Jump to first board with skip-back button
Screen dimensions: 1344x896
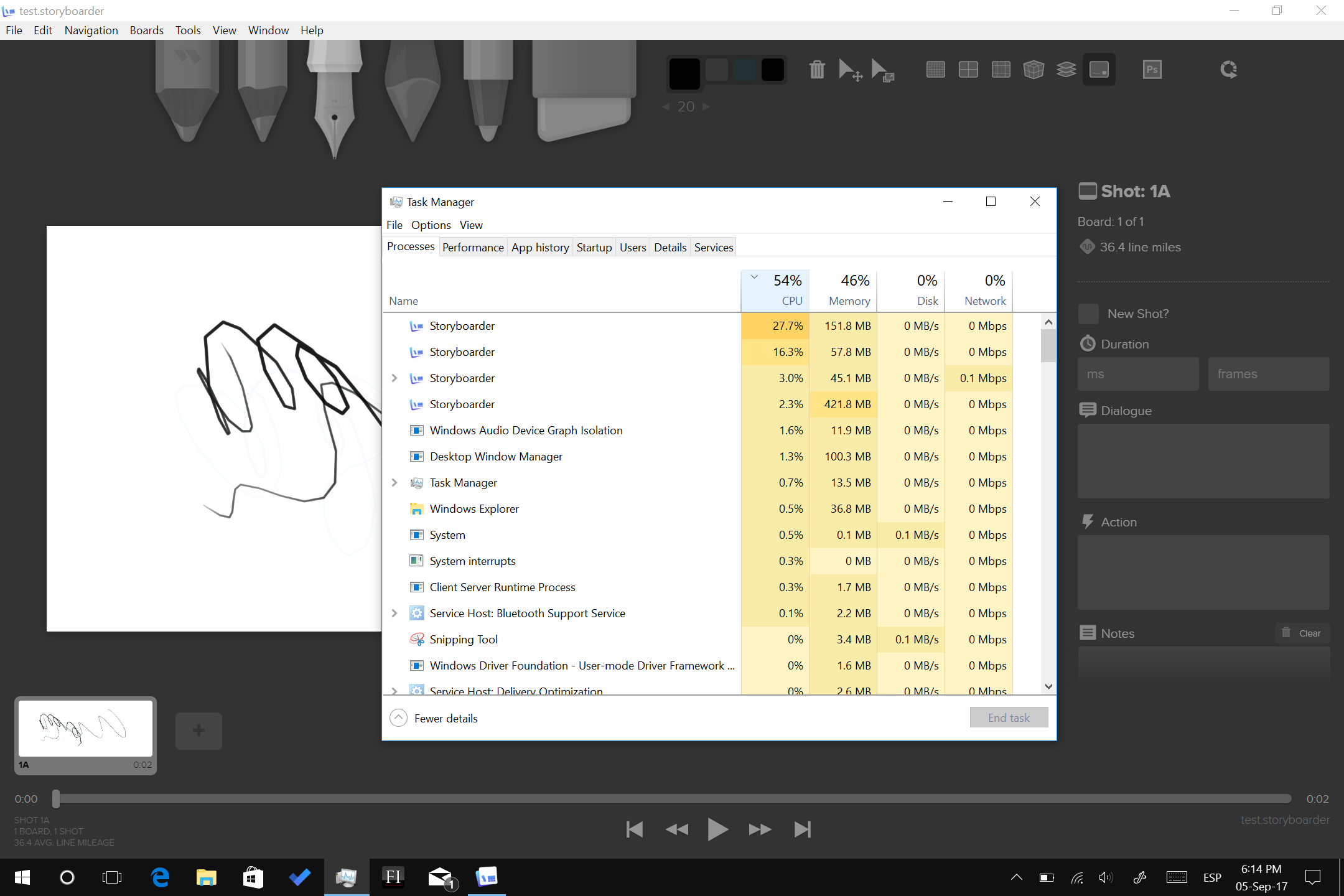click(x=635, y=829)
